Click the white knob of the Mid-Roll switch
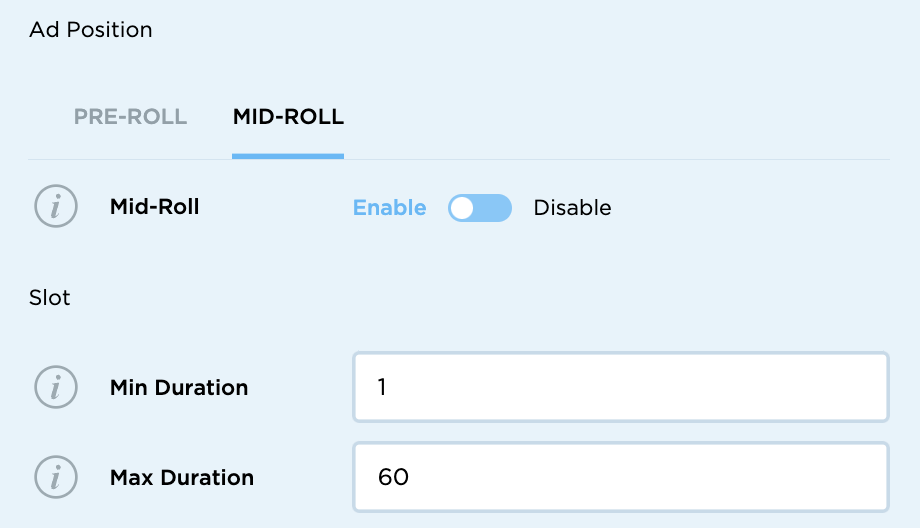The height and width of the screenshot is (528, 920). click(x=461, y=208)
